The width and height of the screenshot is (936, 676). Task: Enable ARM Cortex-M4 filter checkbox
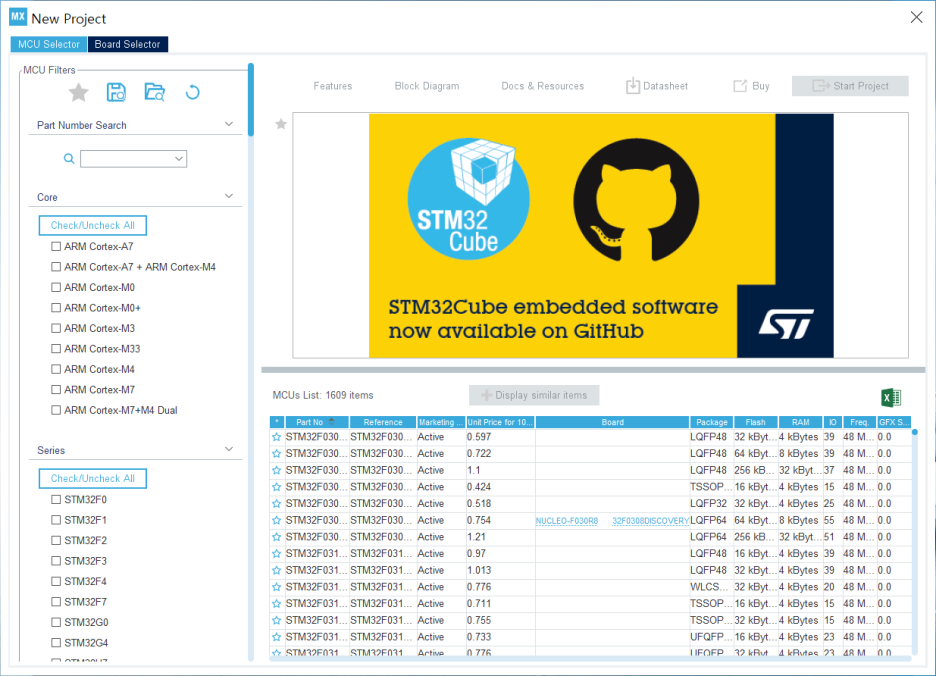[x=56, y=369]
